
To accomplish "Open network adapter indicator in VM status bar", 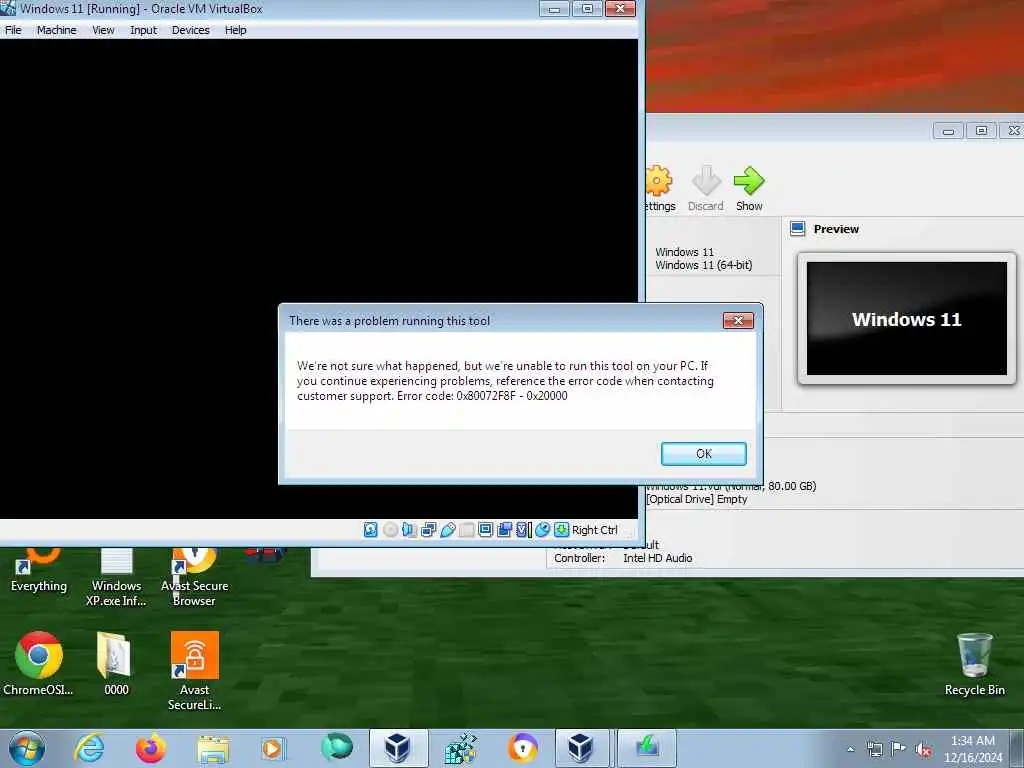I will (x=428, y=530).
